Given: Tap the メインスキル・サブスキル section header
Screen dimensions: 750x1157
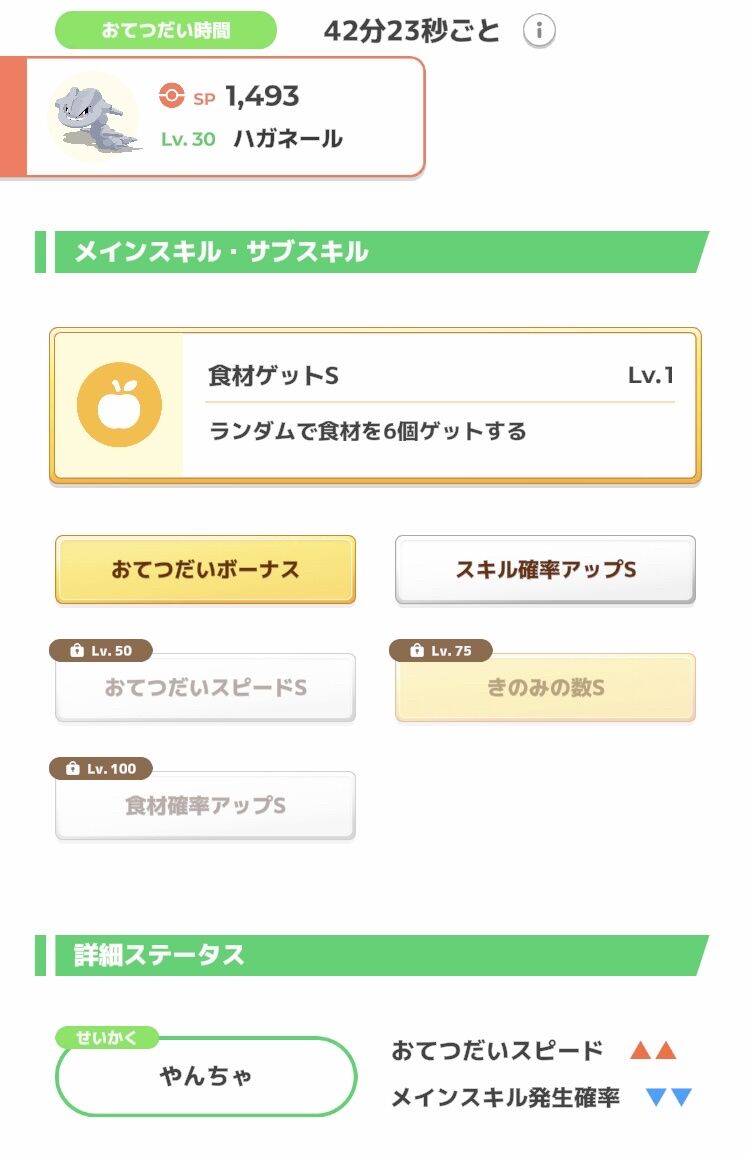Looking at the screenshot, I should pos(372,252).
